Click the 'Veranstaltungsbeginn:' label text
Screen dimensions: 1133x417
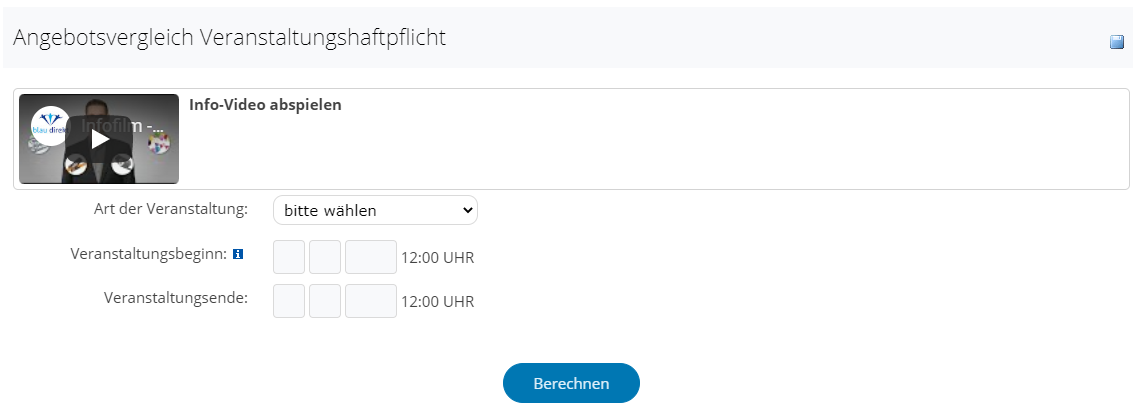pos(149,254)
